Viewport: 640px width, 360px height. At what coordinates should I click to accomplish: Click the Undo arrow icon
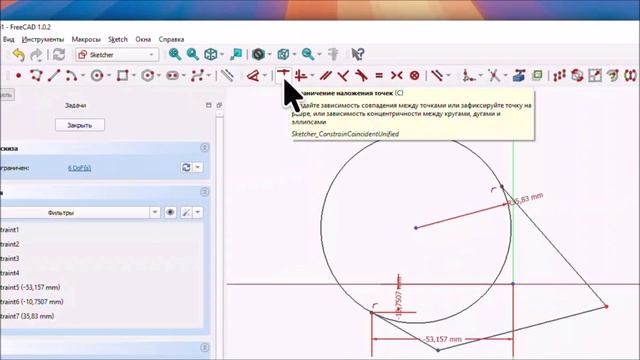coord(18,55)
